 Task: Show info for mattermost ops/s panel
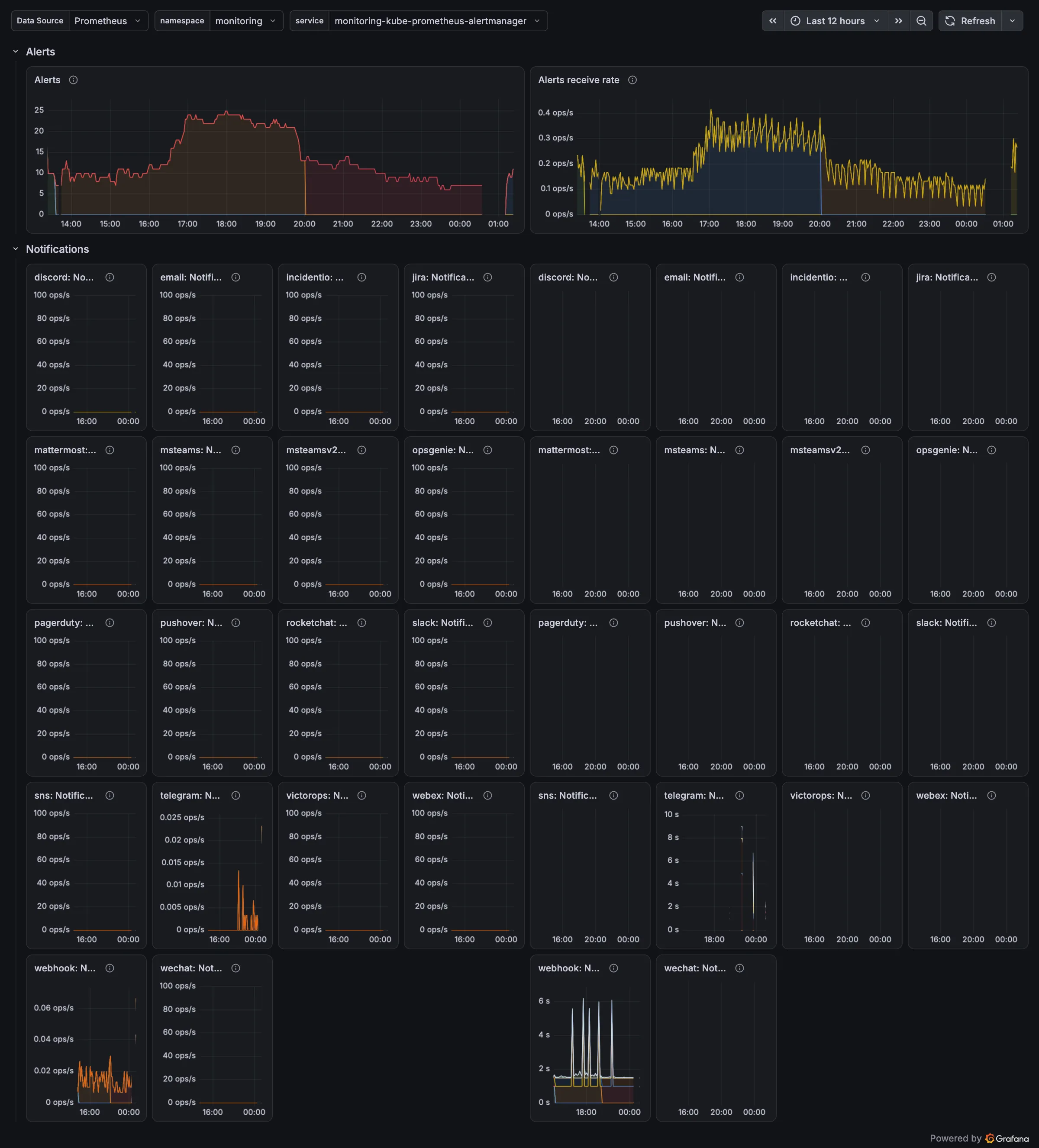click(110, 450)
